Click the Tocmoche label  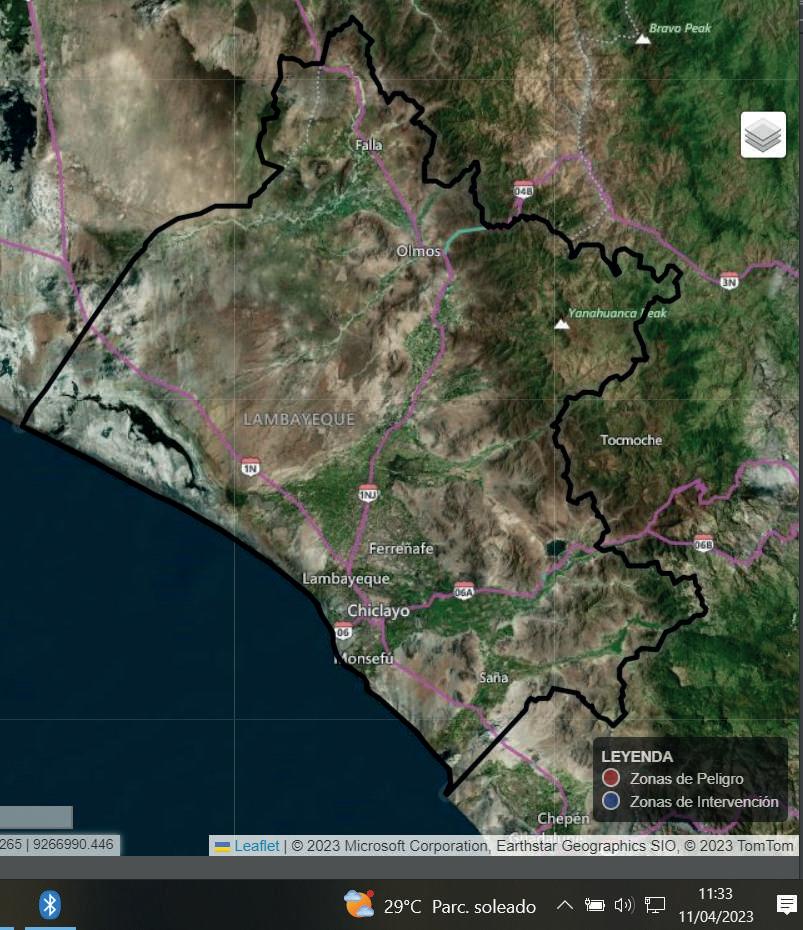pyautogui.click(x=631, y=440)
